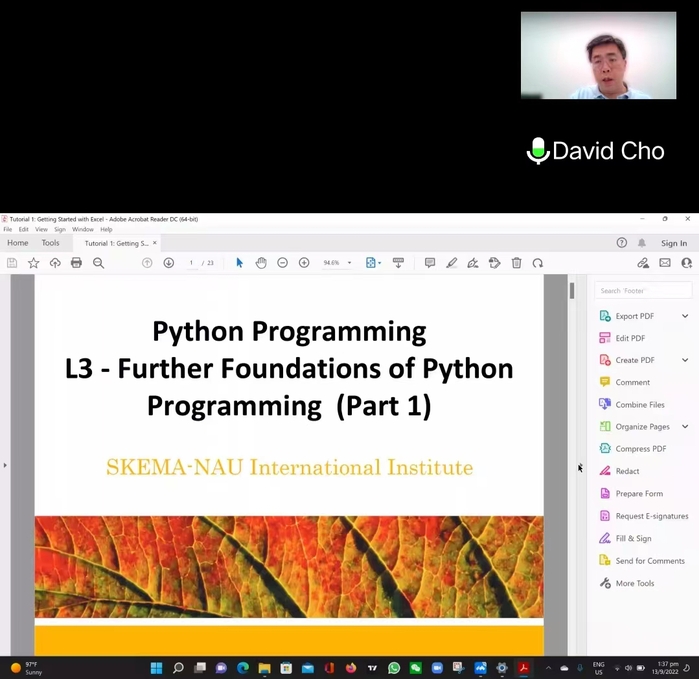The width and height of the screenshot is (699, 679).
Task: Click the Sign In button
Action: 674,243
